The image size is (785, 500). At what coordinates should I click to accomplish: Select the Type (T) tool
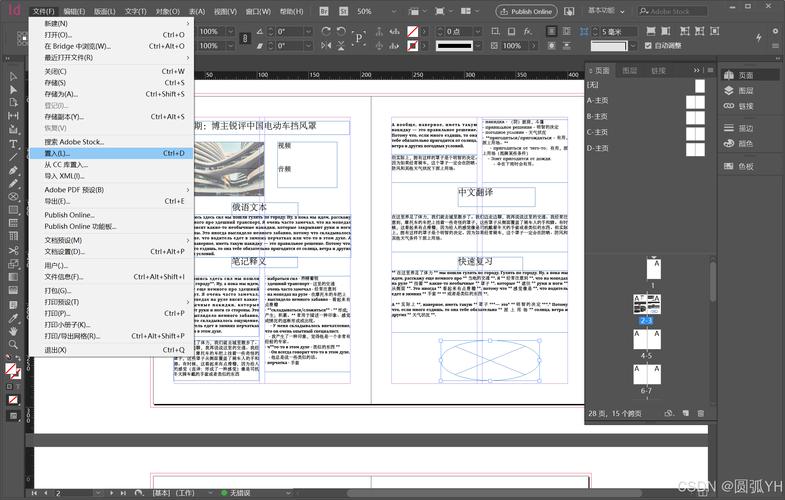click(13, 144)
